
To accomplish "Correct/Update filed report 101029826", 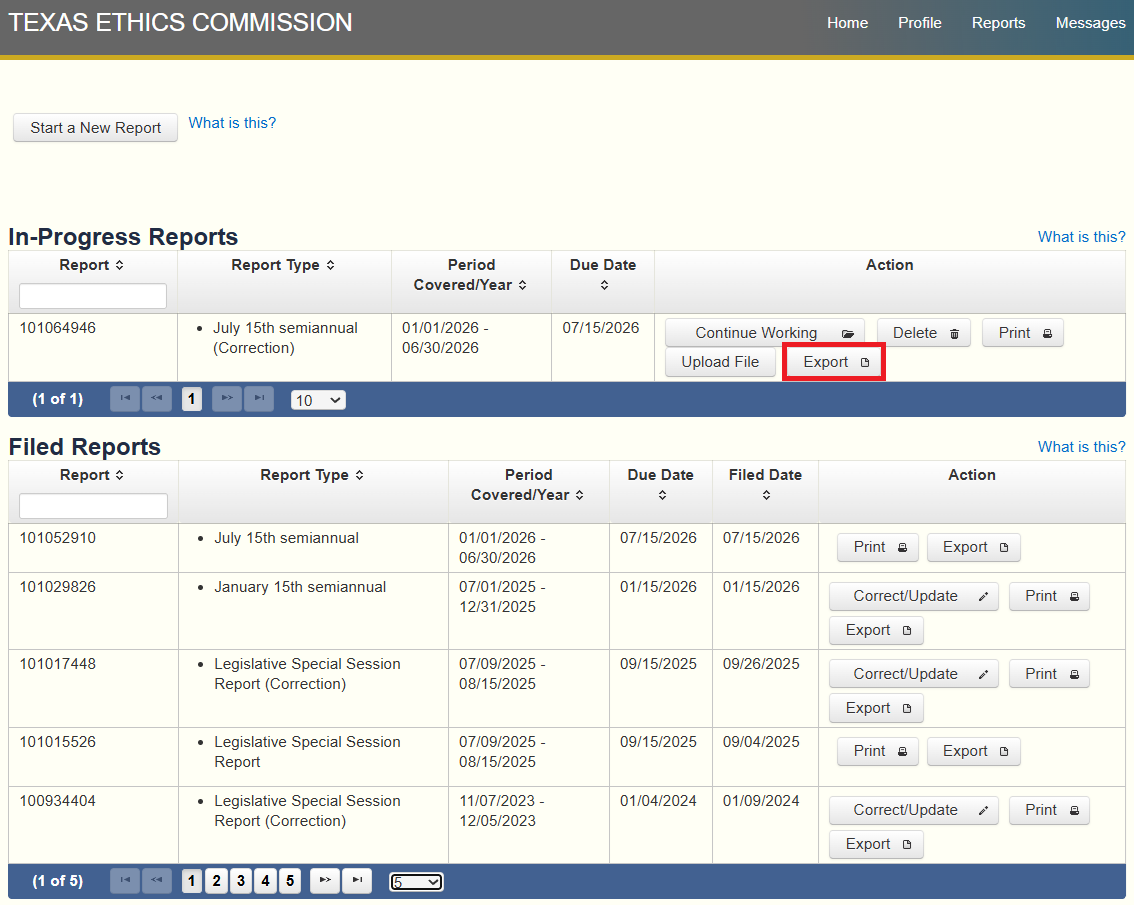I will pyautogui.click(x=913, y=596).
